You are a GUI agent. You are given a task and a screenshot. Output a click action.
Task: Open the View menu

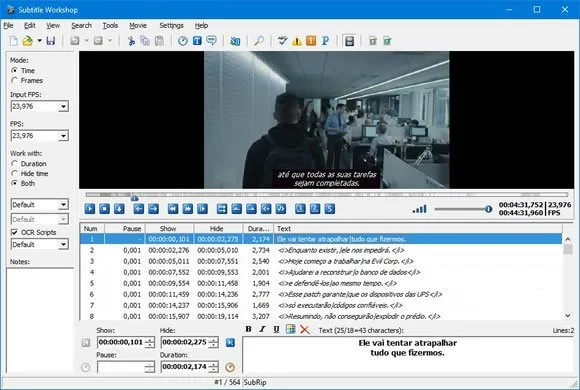(53, 25)
